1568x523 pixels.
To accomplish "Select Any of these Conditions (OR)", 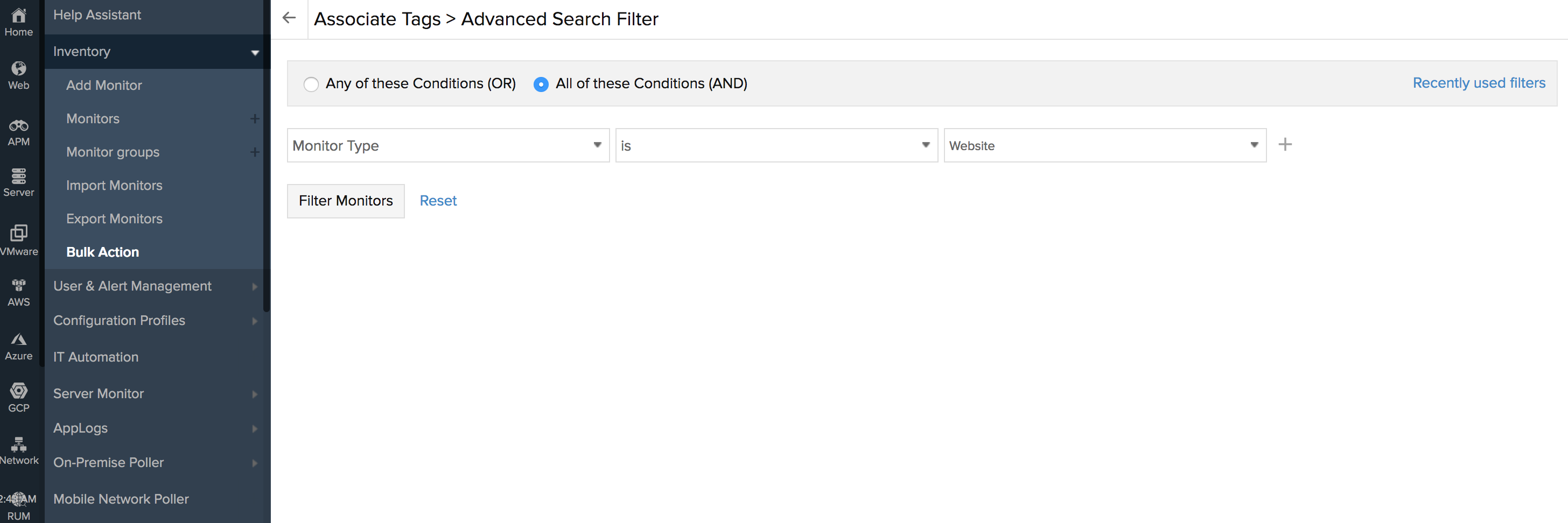I will (311, 84).
